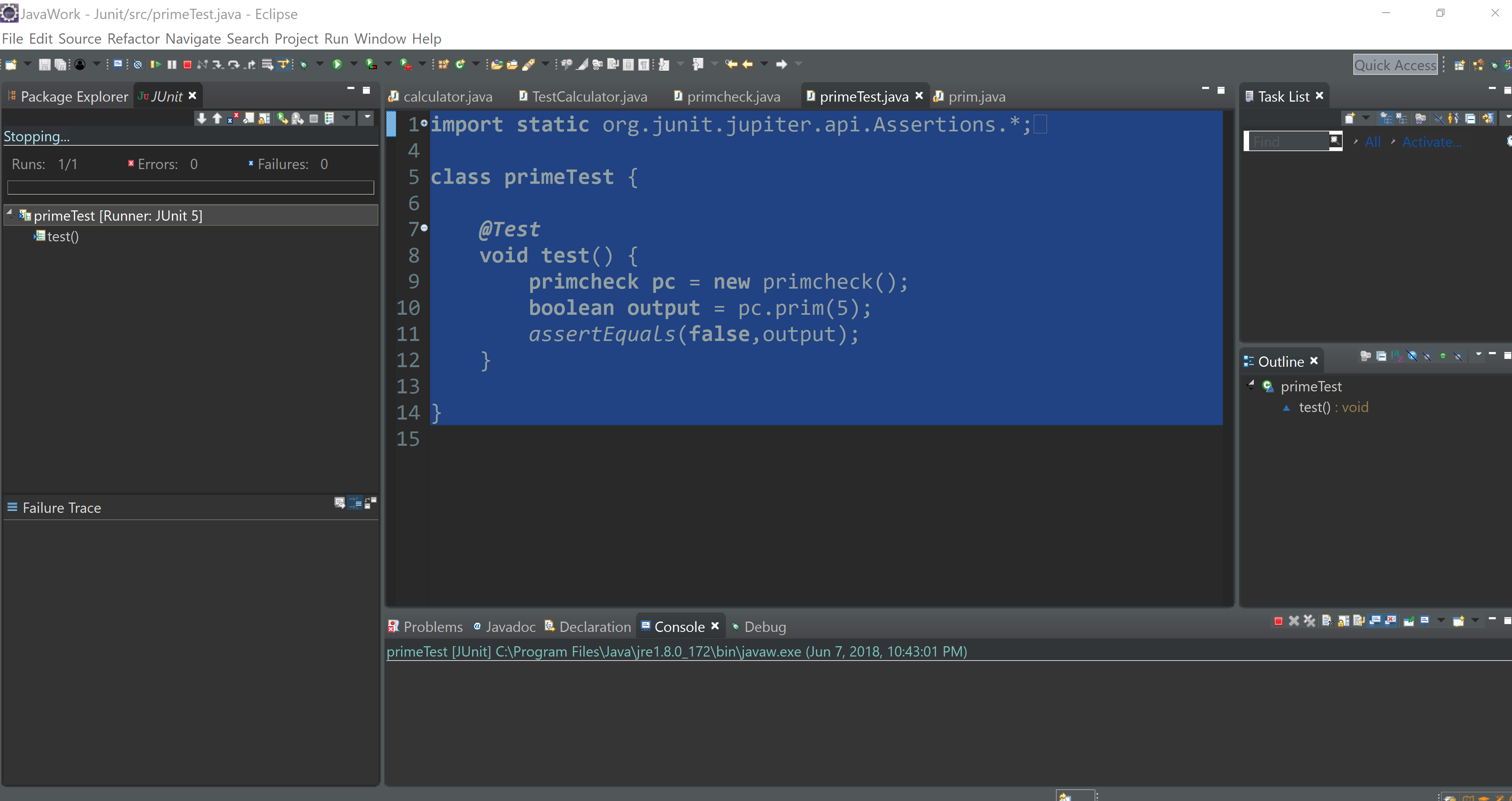Click the Resume debug icon in toolbar
Viewport: 1512px width, 801px height.
click(x=156, y=65)
